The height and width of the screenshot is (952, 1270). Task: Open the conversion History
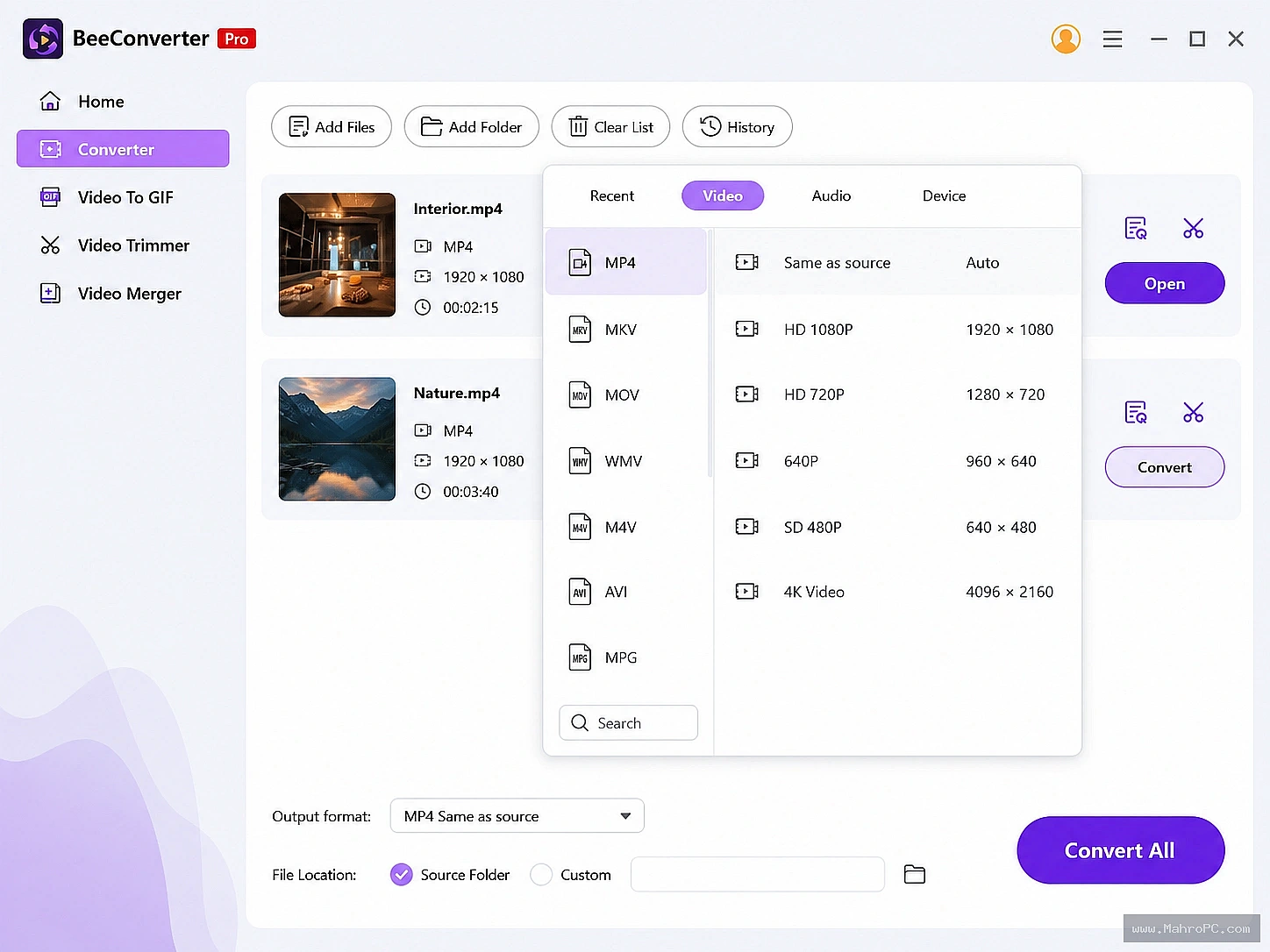click(737, 127)
